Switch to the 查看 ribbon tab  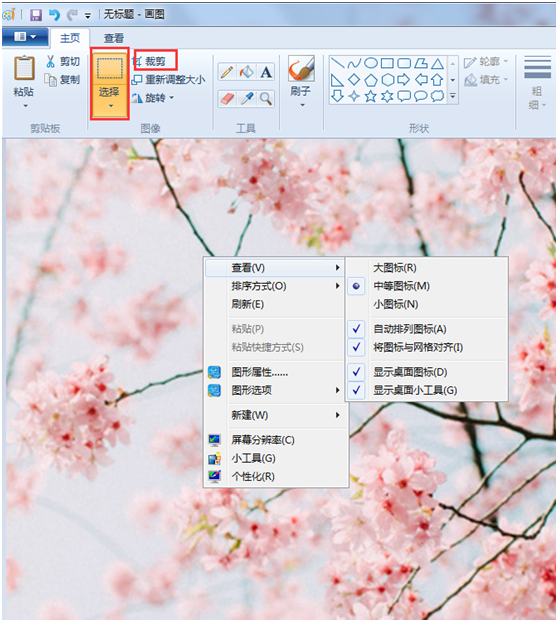click(114, 38)
